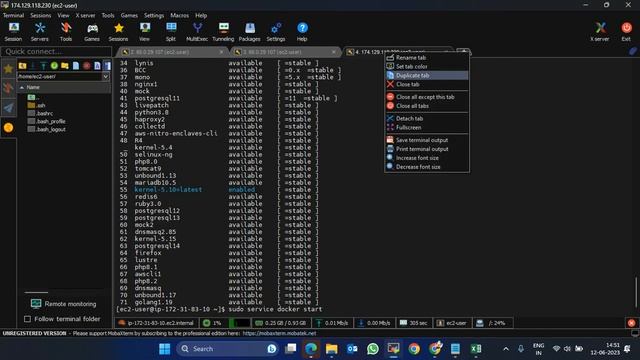Choose Print terminal output

click(427, 149)
